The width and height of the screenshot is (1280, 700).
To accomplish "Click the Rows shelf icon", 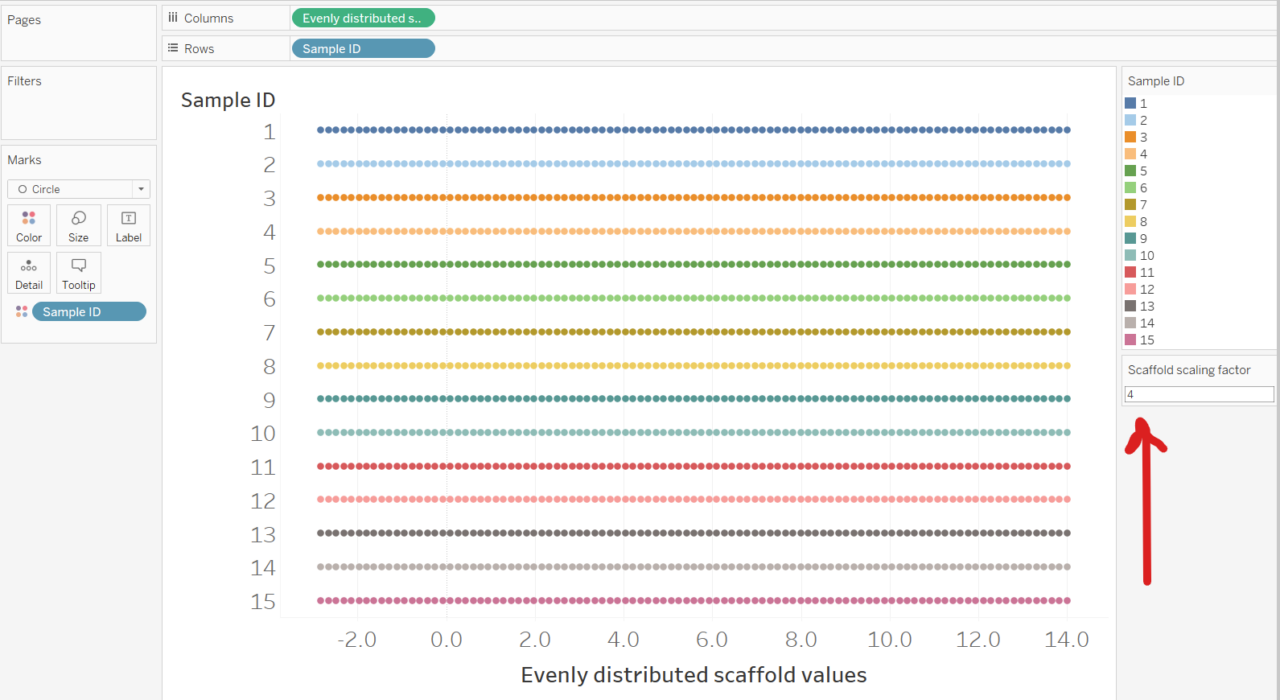I will tap(173, 48).
